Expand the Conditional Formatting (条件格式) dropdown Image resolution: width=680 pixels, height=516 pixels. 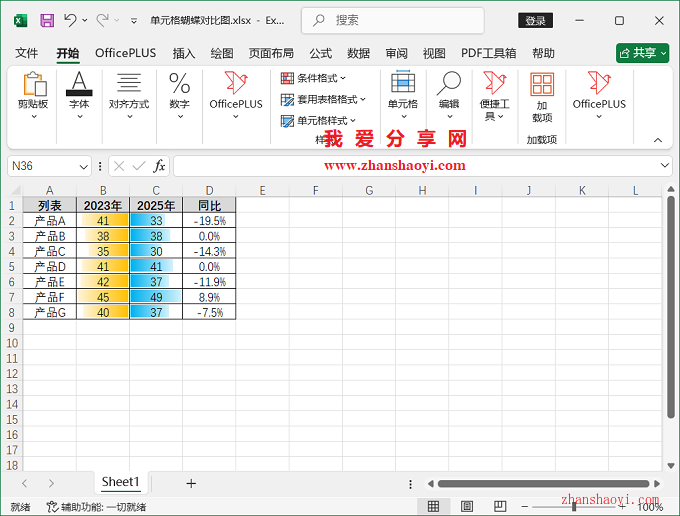coord(314,78)
